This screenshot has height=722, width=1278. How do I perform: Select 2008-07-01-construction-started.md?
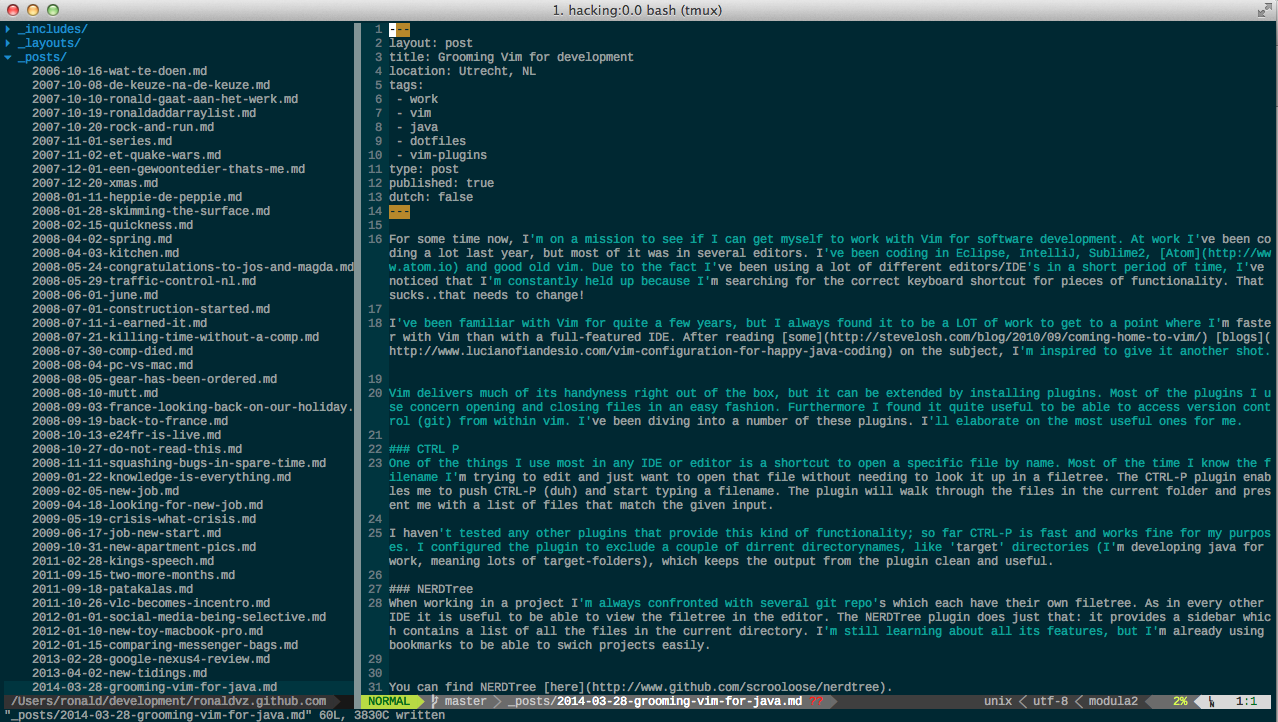[151, 309]
